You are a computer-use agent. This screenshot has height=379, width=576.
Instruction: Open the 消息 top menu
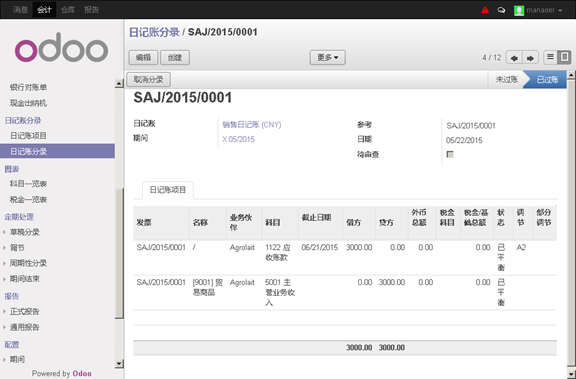20,10
